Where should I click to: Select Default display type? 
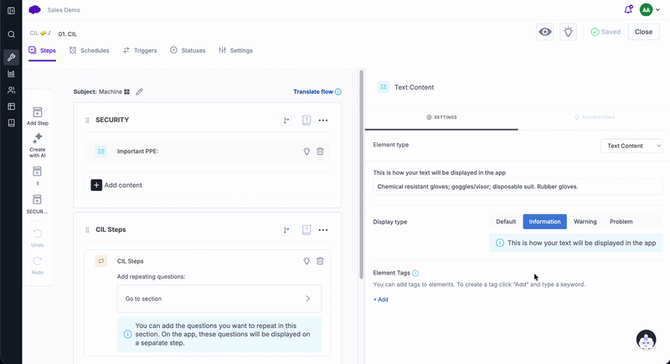[x=506, y=222]
